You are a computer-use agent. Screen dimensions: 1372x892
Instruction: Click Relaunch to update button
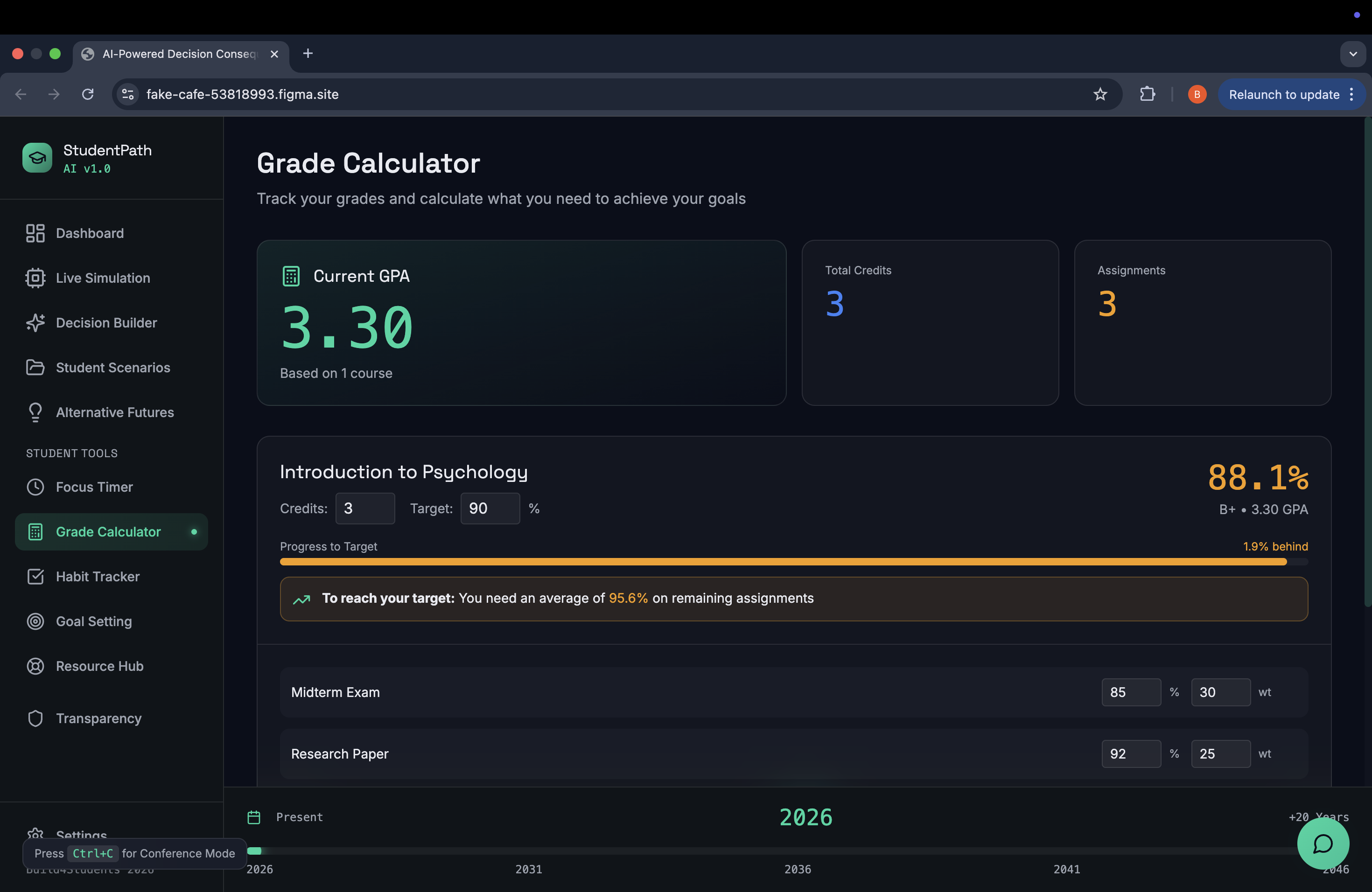pos(1283,95)
